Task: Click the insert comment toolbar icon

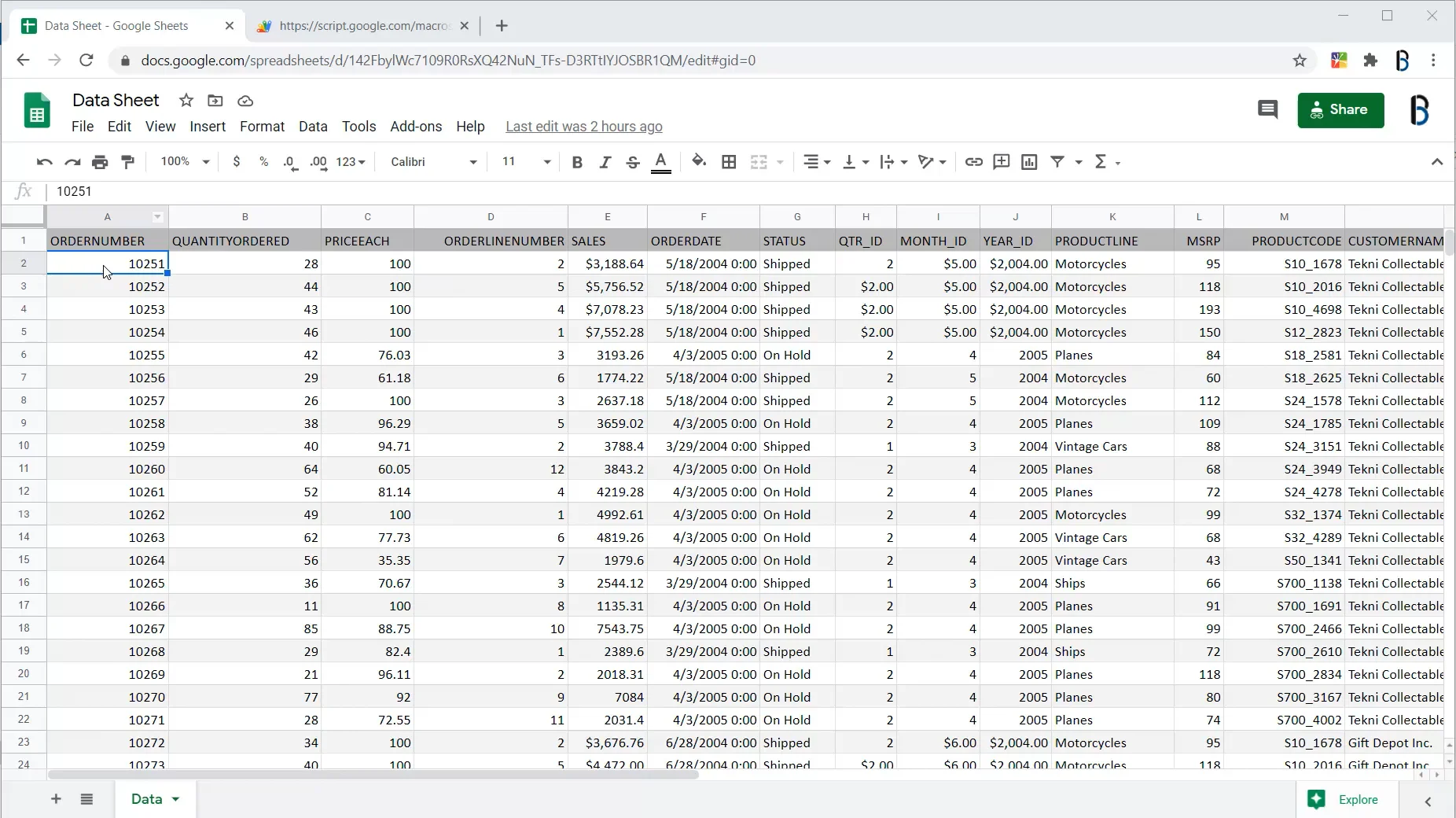Action: [x=1001, y=162]
